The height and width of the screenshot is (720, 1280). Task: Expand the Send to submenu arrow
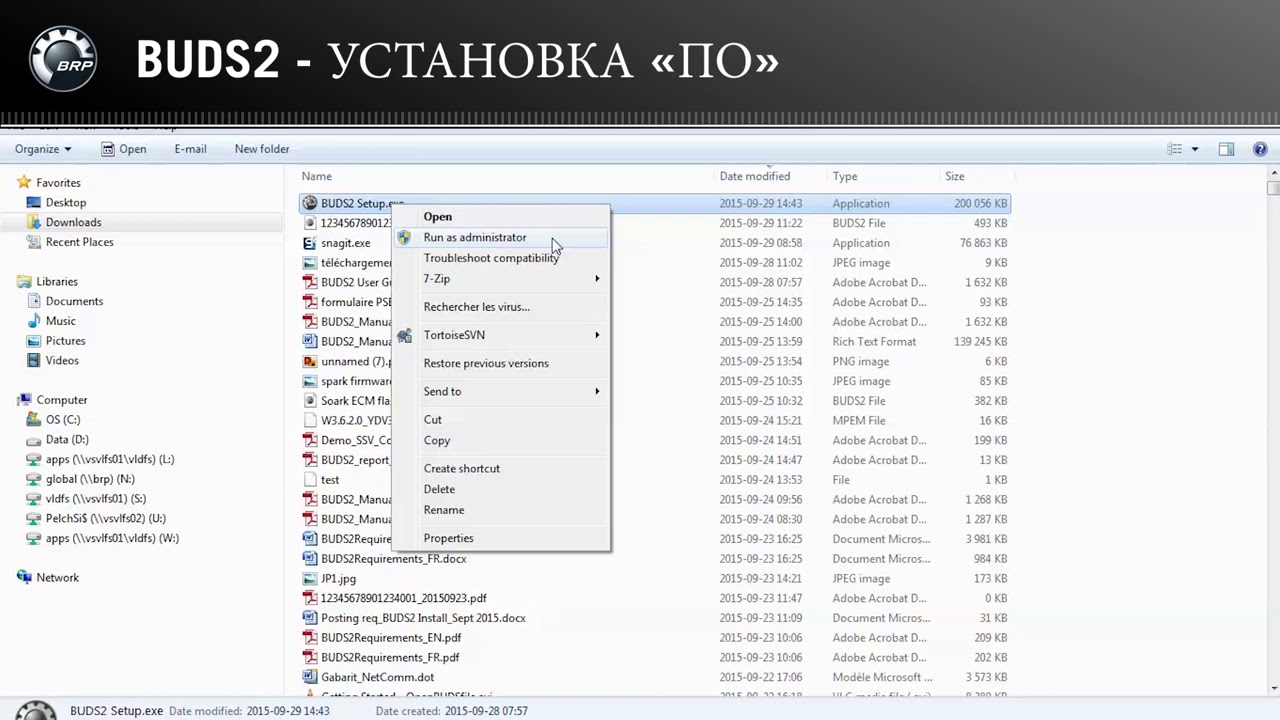pos(597,392)
